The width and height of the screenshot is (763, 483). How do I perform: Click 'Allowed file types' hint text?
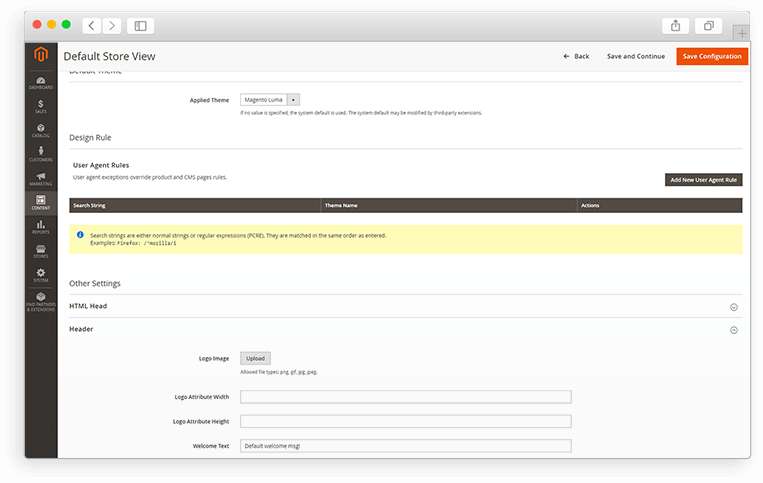click(279, 372)
